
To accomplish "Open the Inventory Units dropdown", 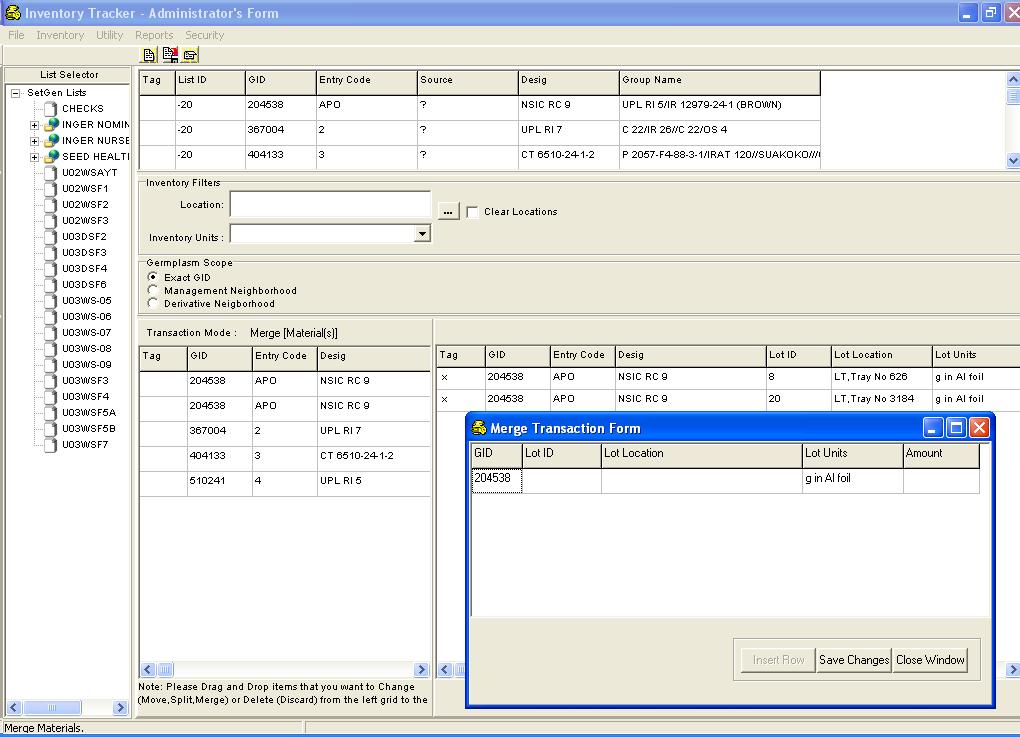I will [x=422, y=234].
